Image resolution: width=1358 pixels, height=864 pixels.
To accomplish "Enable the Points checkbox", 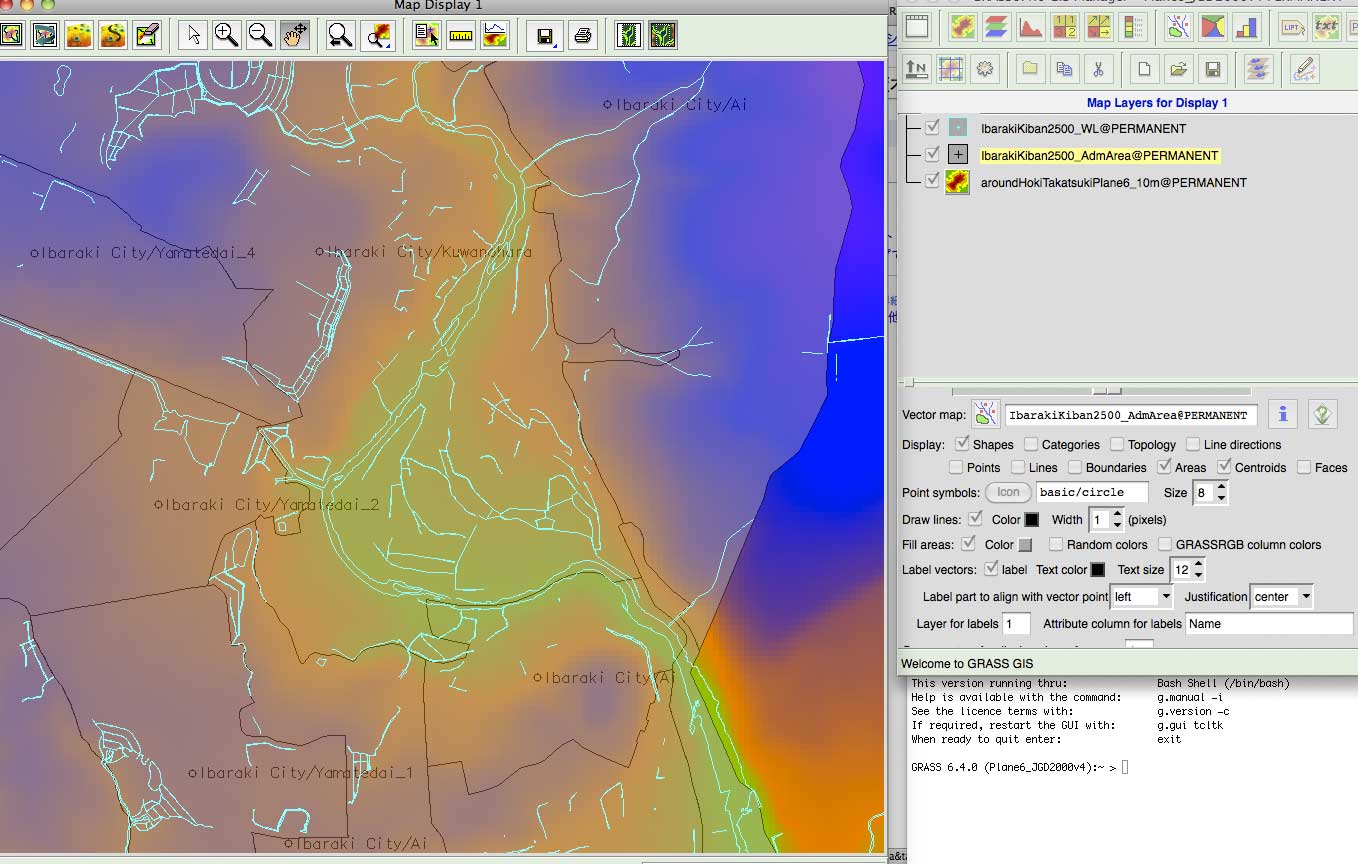I will coord(956,467).
